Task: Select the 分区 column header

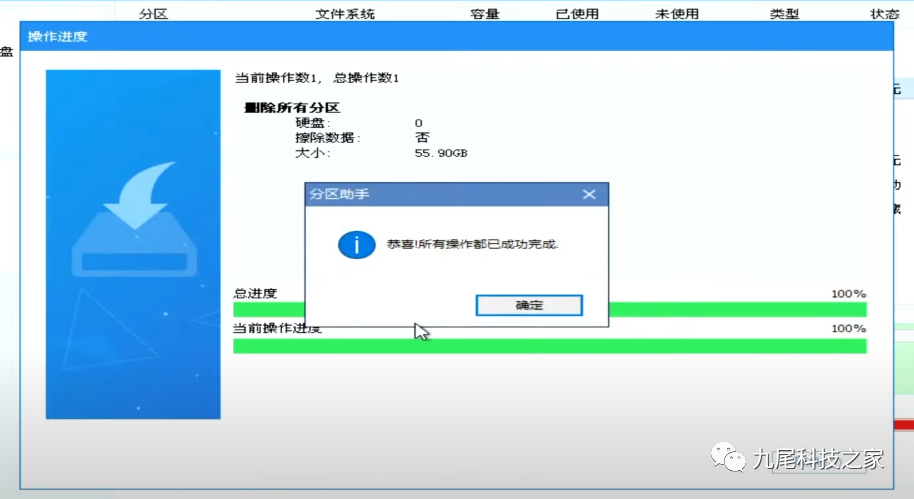Action: [154, 15]
